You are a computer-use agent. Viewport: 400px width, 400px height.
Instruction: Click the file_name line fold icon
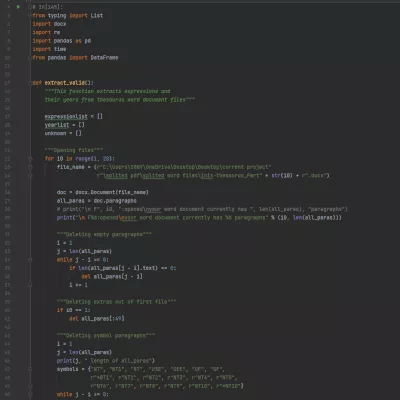(30, 167)
